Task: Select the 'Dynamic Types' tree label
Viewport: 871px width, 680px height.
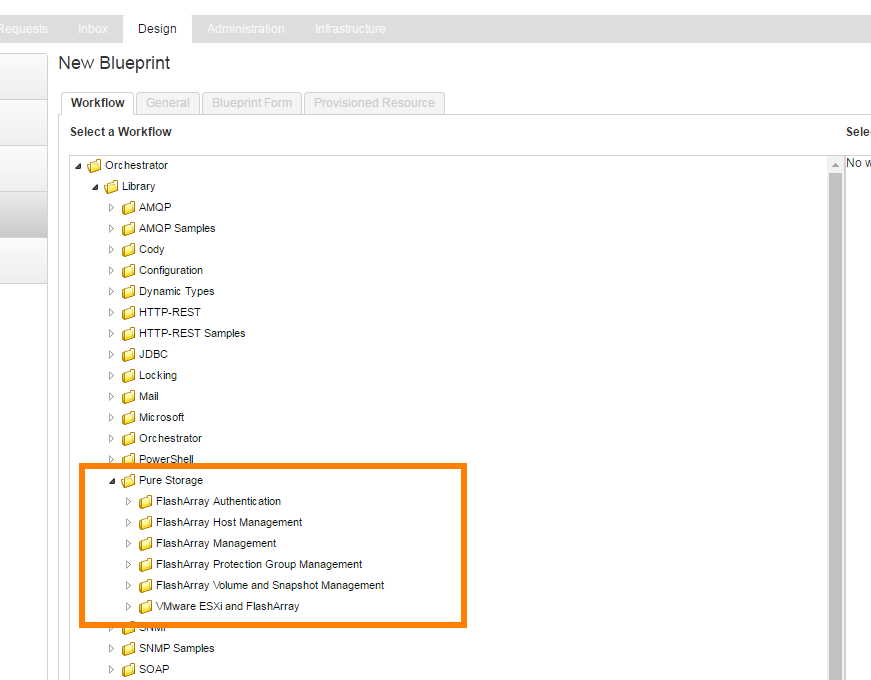Action: tap(177, 292)
